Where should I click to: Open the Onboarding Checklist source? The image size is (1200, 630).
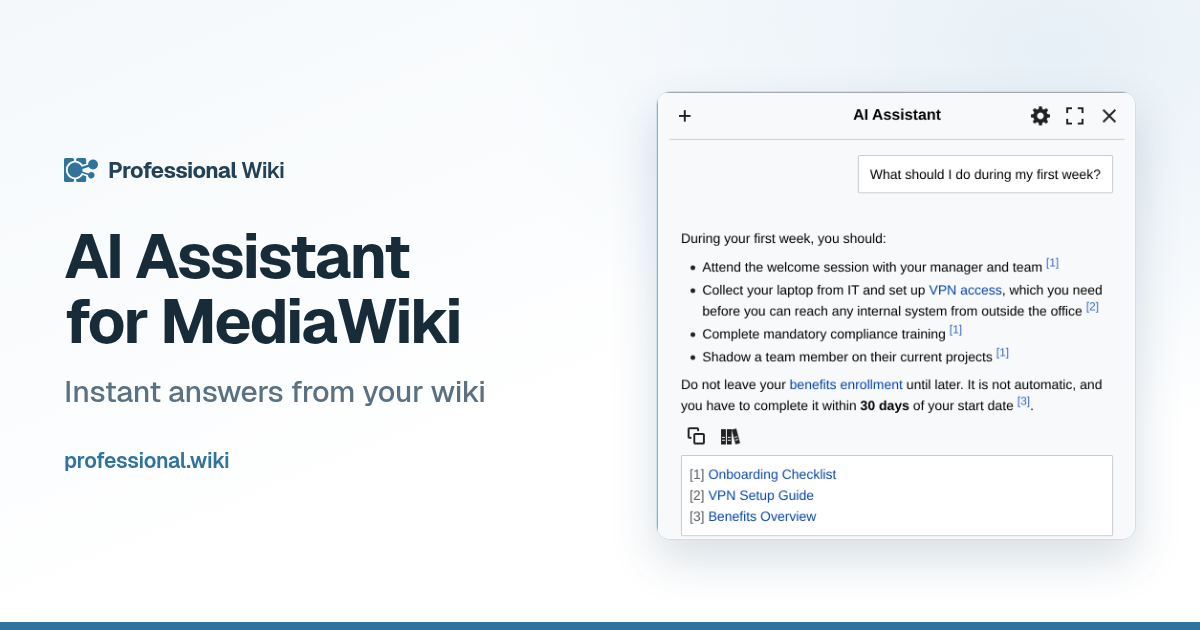click(x=772, y=475)
